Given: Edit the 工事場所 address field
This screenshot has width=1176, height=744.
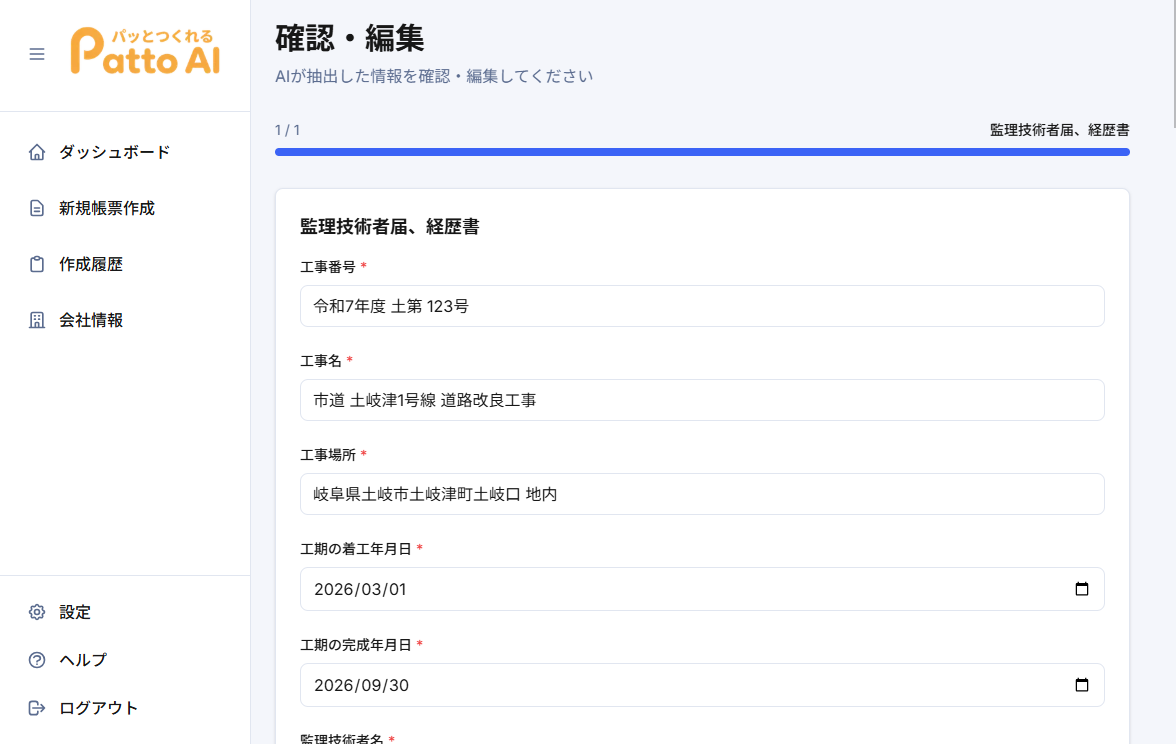Looking at the screenshot, I should (702, 494).
